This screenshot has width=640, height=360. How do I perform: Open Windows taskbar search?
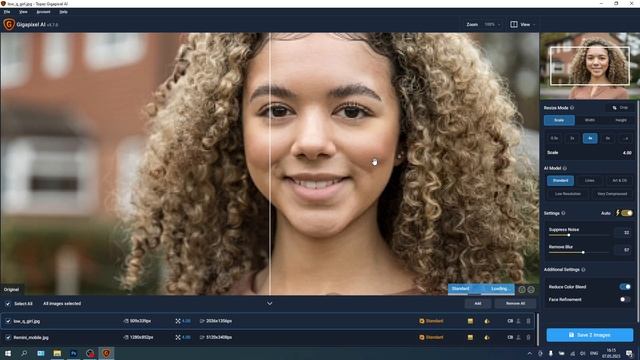pos(24,353)
